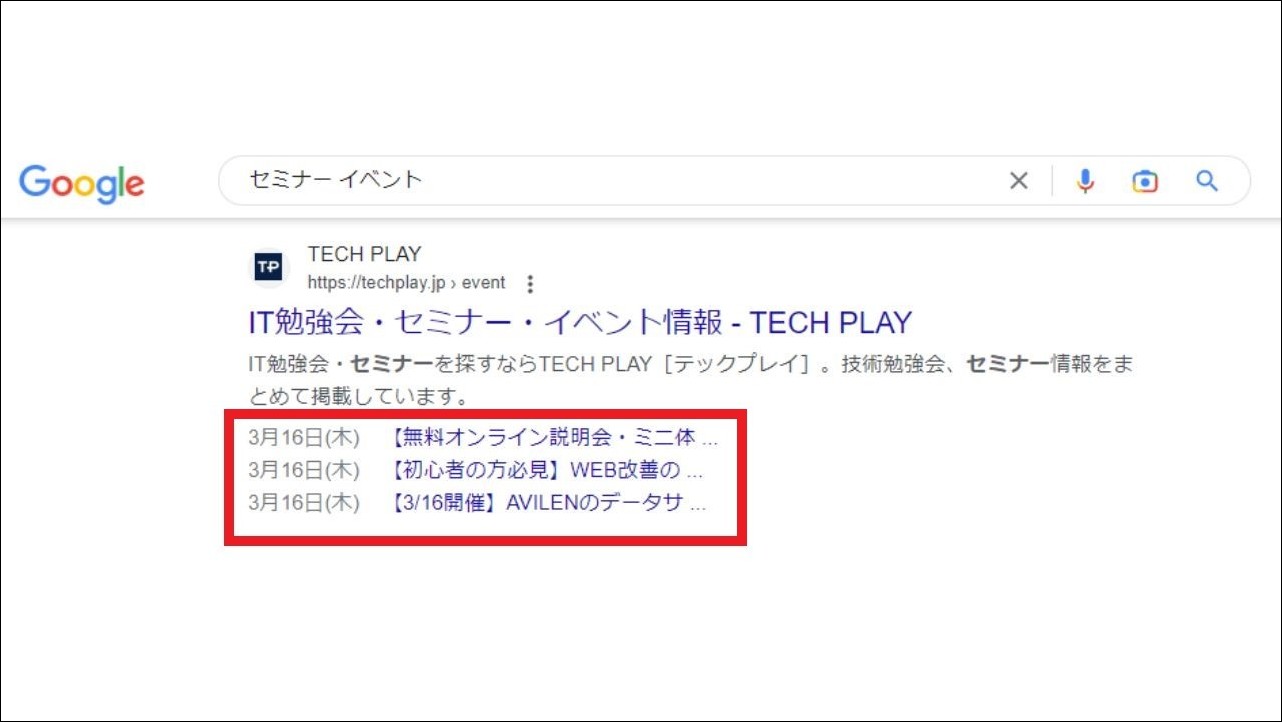Image resolution: width=1282 pixels, height=722 pixels.
Task: Open the three-dot menu beside the techplay.jp URL
Action: point(530,284)
